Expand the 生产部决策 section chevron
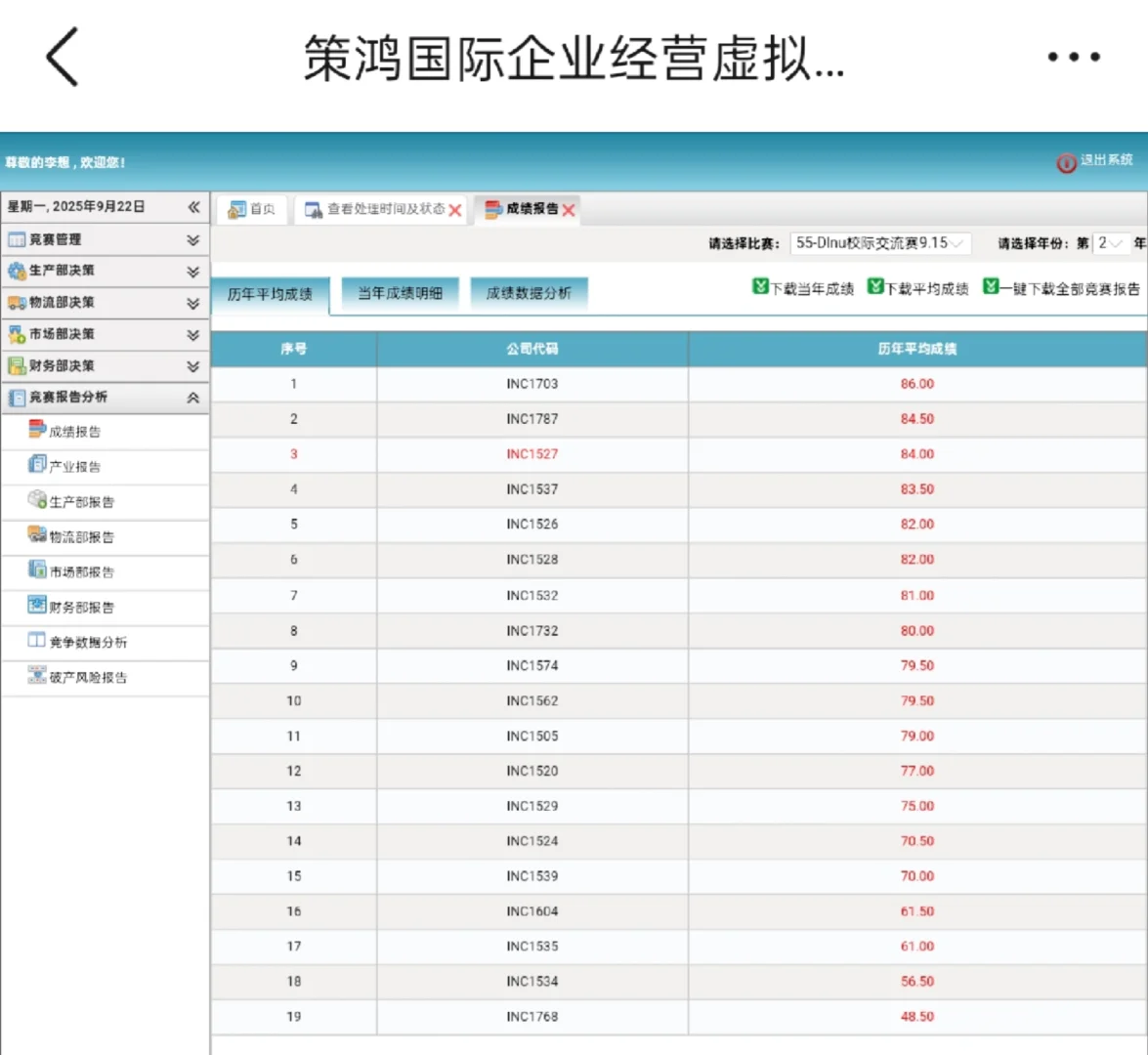Image resolution: width=1148 pixels, height=1055 pixels. (193, 272)
